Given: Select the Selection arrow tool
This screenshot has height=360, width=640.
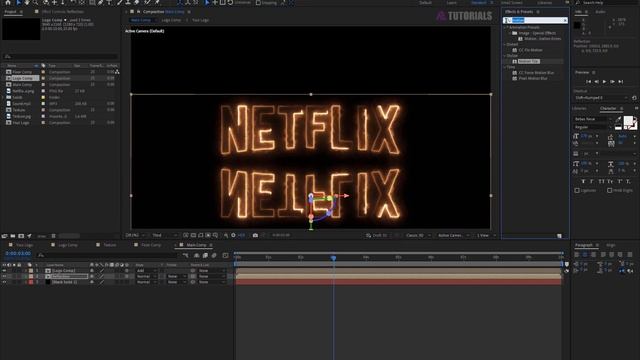Looking at the screenshot, I should [18, 2].
